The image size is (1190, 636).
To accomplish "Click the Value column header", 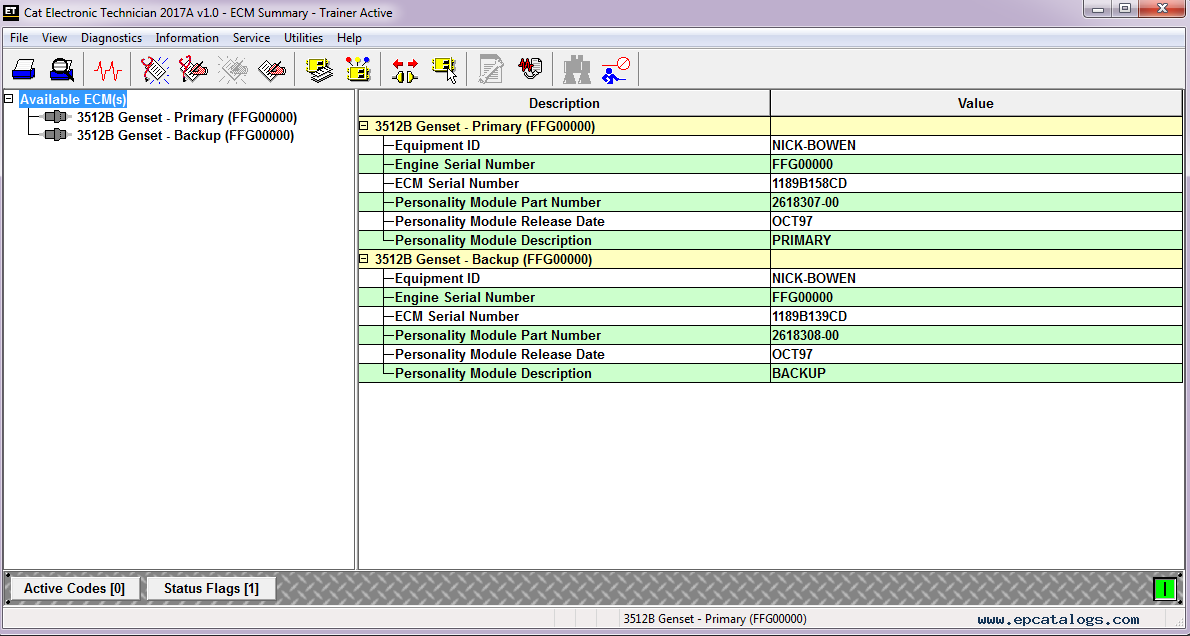I will 976,103.
